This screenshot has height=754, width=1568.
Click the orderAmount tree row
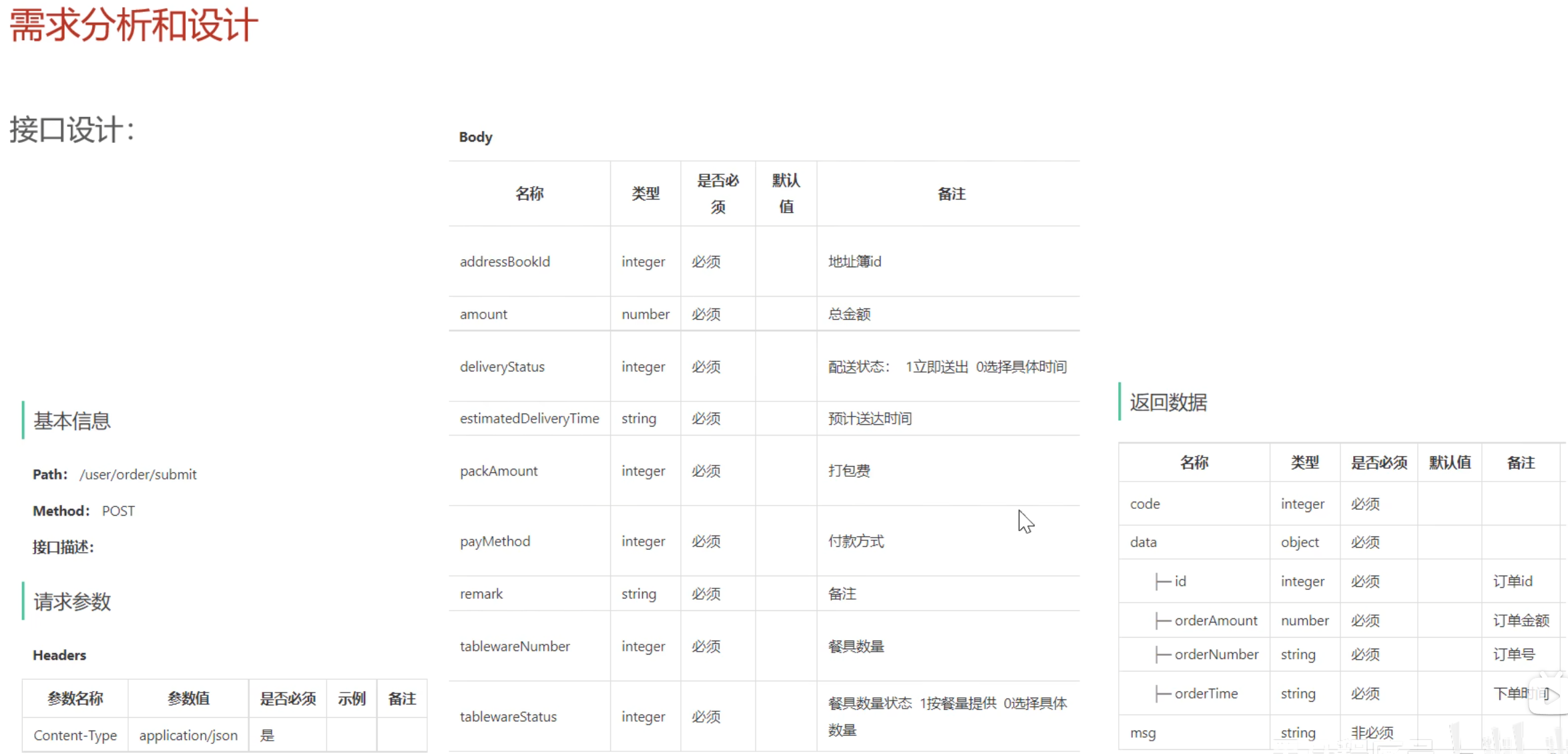pos(1215,620)
